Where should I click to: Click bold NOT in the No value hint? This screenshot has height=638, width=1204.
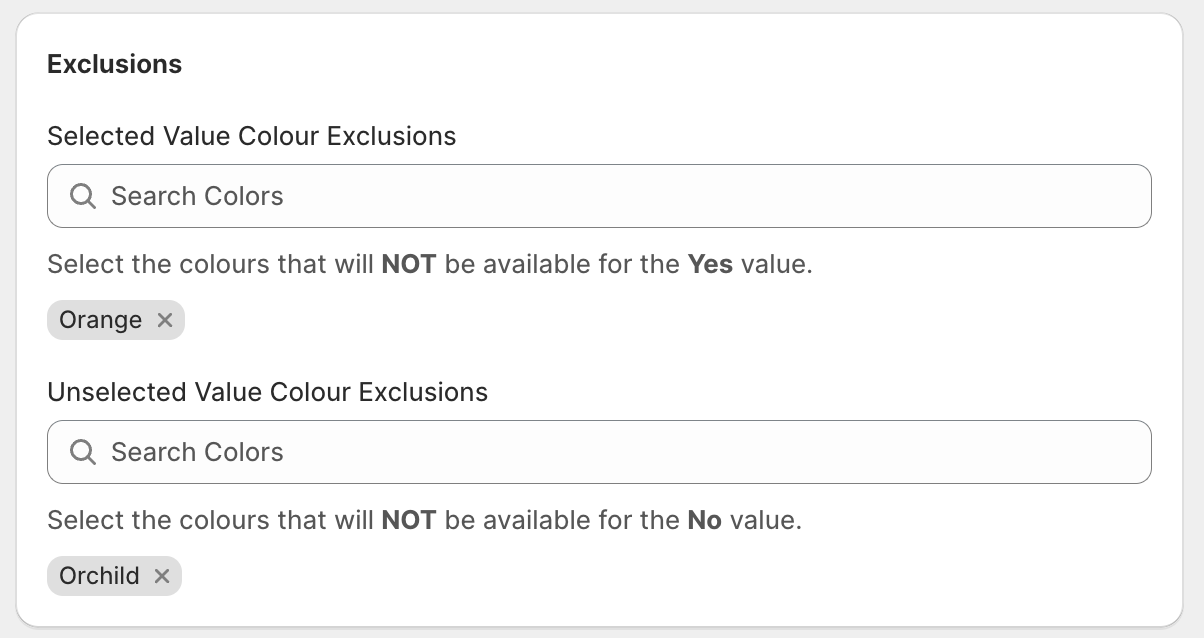[x=408, y=521]
